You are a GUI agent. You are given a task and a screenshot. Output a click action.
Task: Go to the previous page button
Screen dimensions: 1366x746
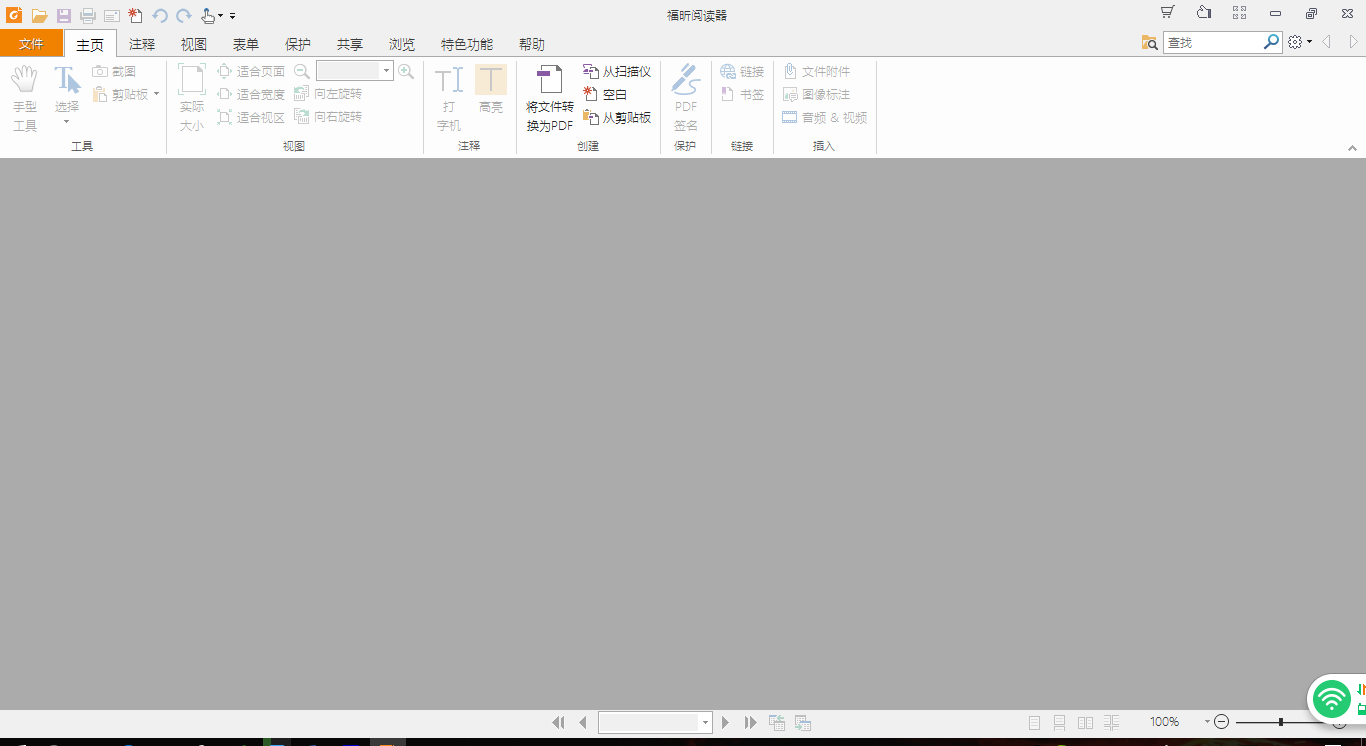click(583, 722)
